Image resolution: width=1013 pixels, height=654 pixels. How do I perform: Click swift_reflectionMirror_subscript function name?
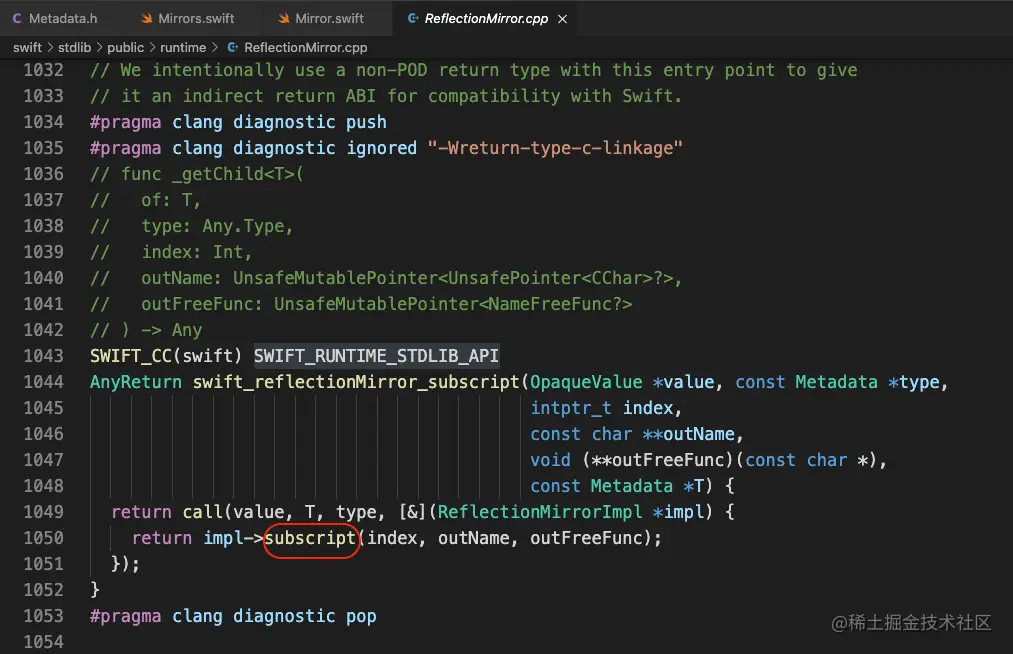tap(356, 382)
